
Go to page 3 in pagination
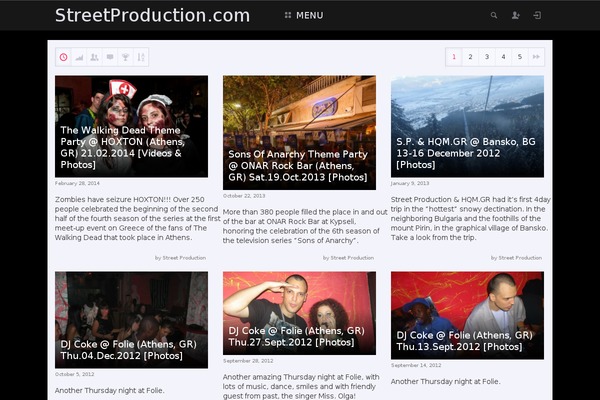tap(487, 57)
